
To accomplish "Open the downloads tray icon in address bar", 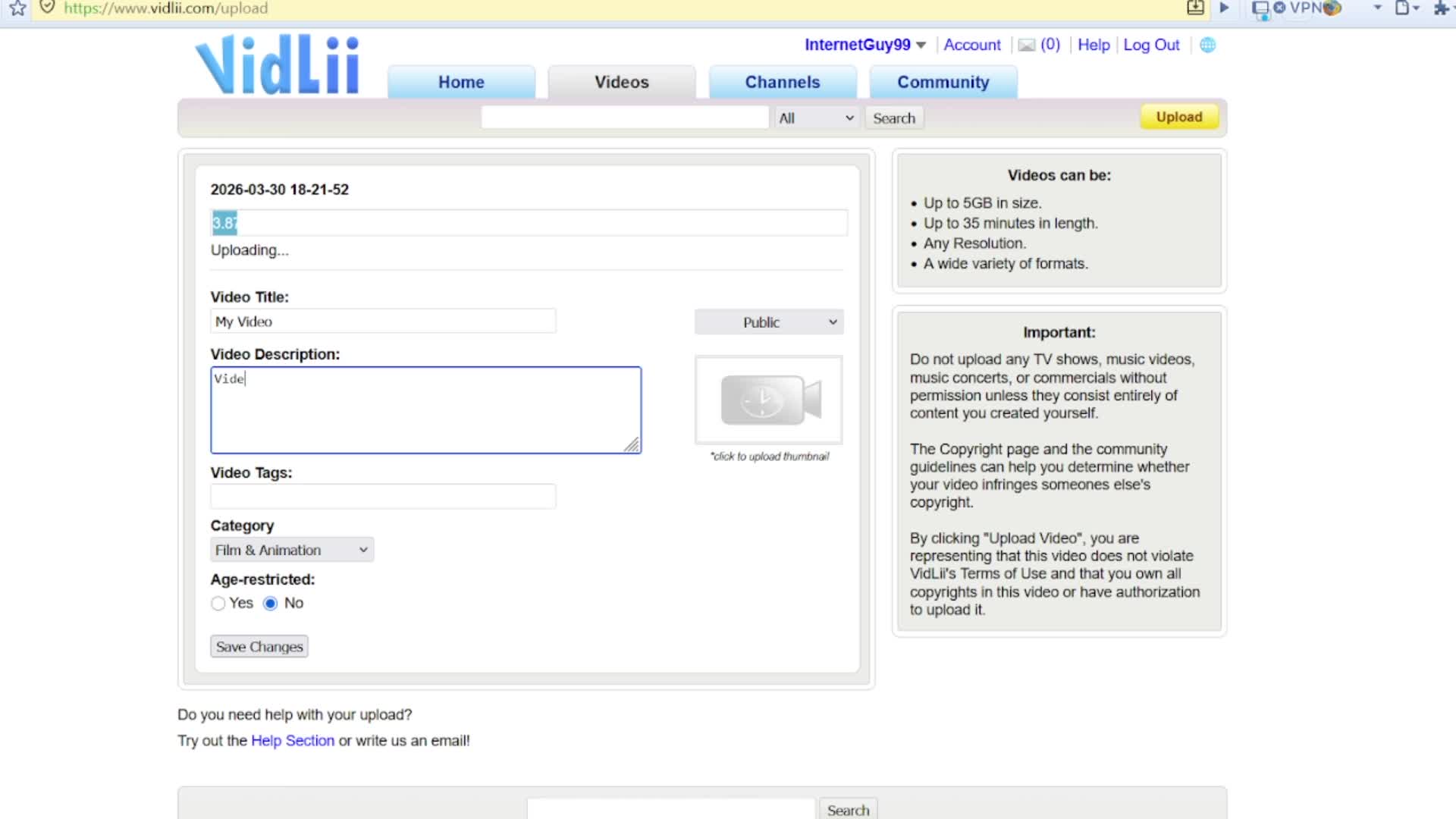I will tap(1195, 8).
